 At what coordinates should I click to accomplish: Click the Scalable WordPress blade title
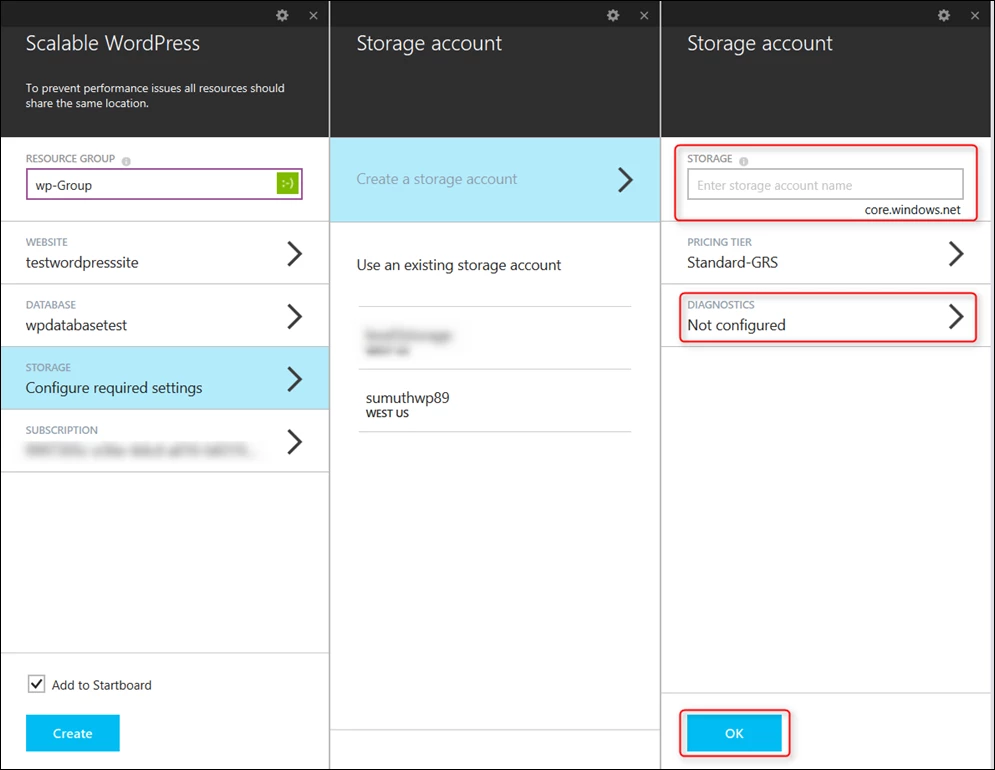(x=112, y=43)
